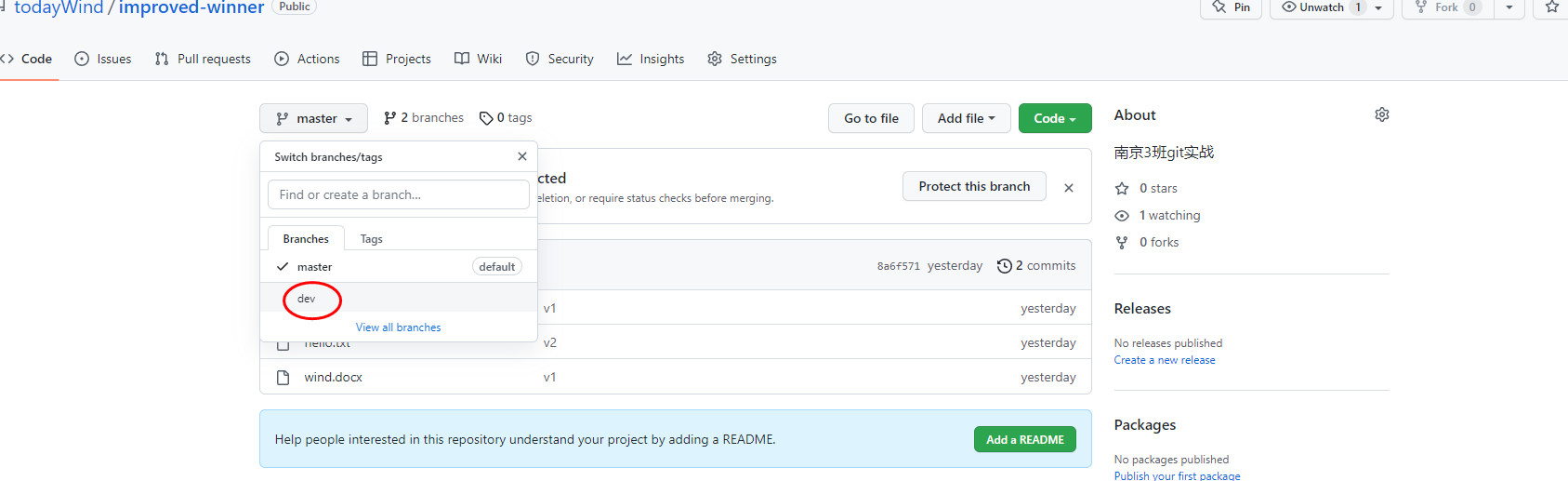This screenshot has width=1568, height=481.
Task: Select the master branch in the list
Action: pyautogui.click(x=315, y=267)
